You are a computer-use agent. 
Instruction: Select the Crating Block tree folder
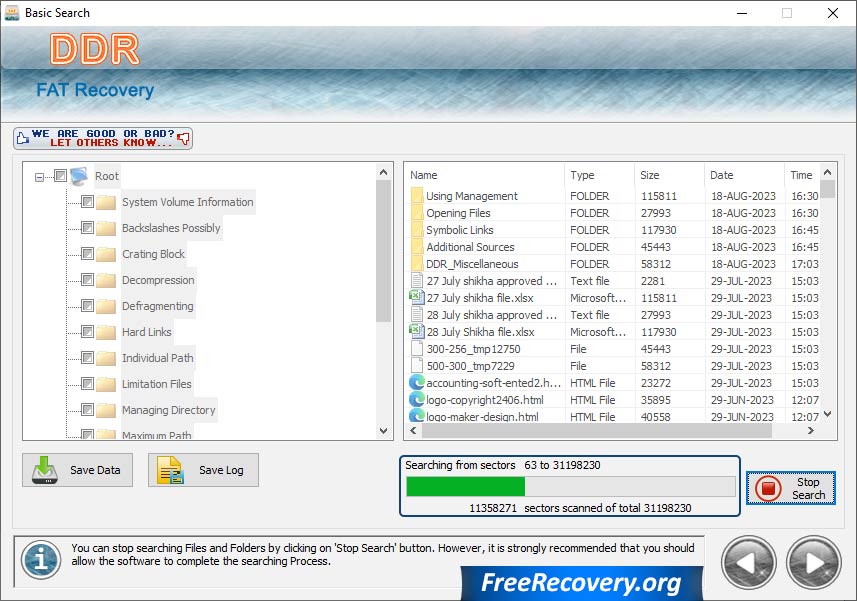pos(153,254)
